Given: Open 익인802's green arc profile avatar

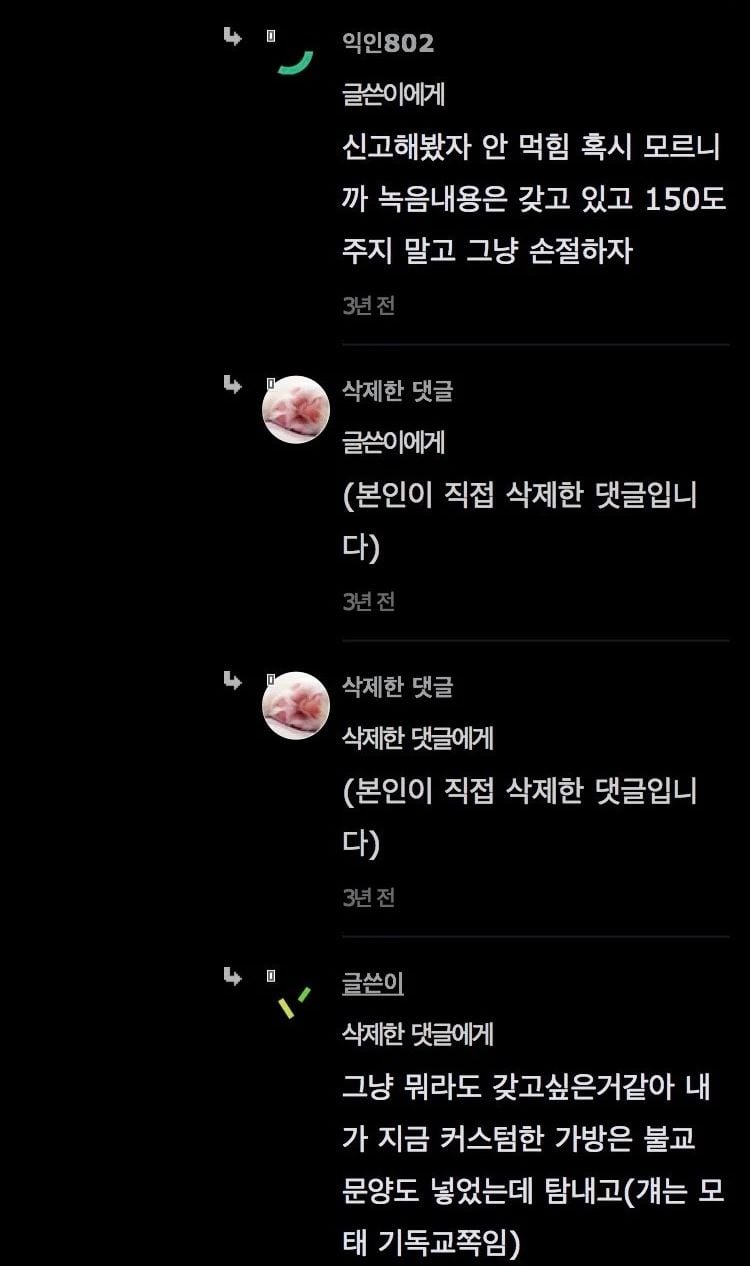Looking at the screenshot, I should [295, 62].
